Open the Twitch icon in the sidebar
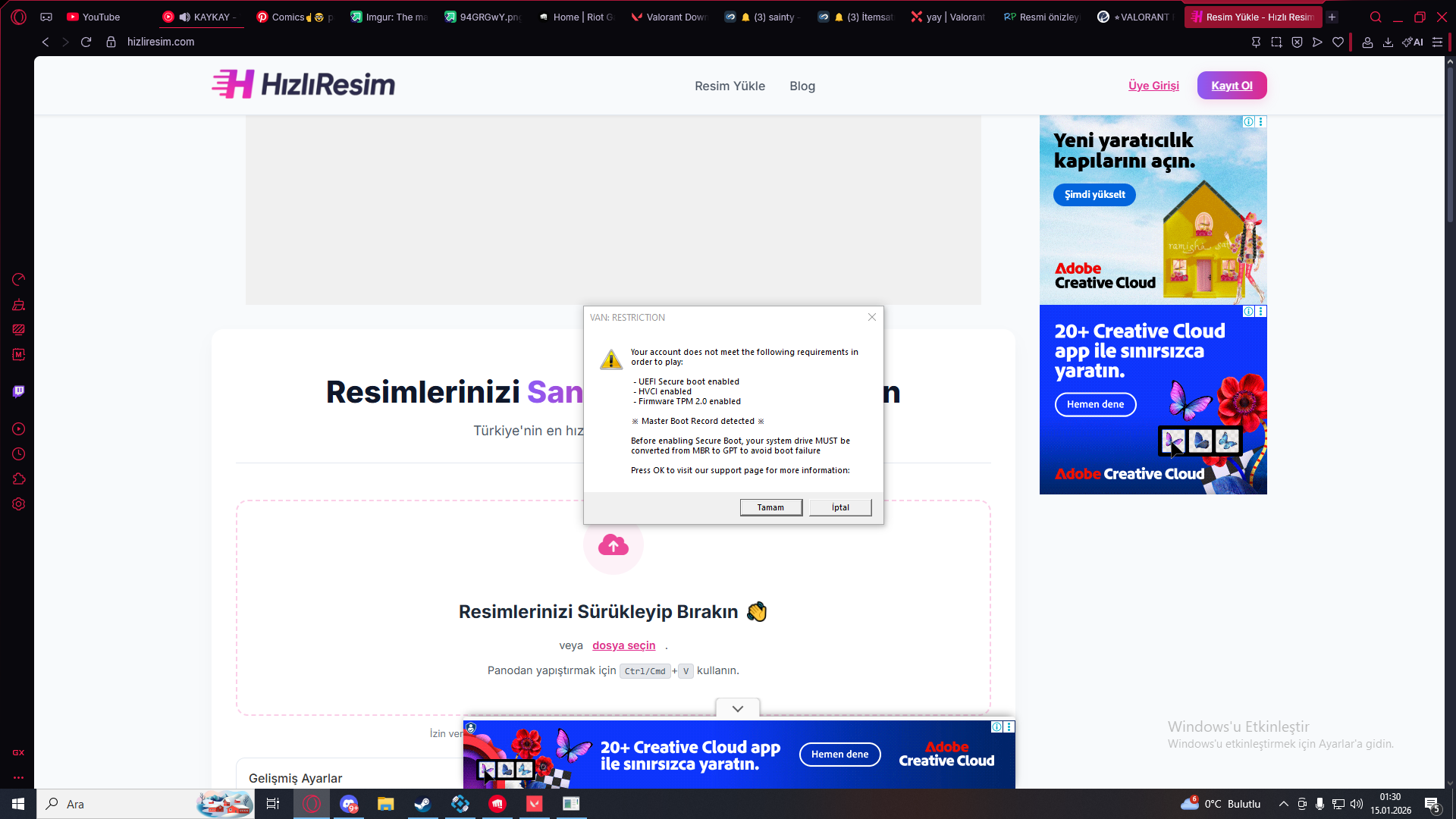The height and width of the screenshot is (819, 1456). (19, 391)
